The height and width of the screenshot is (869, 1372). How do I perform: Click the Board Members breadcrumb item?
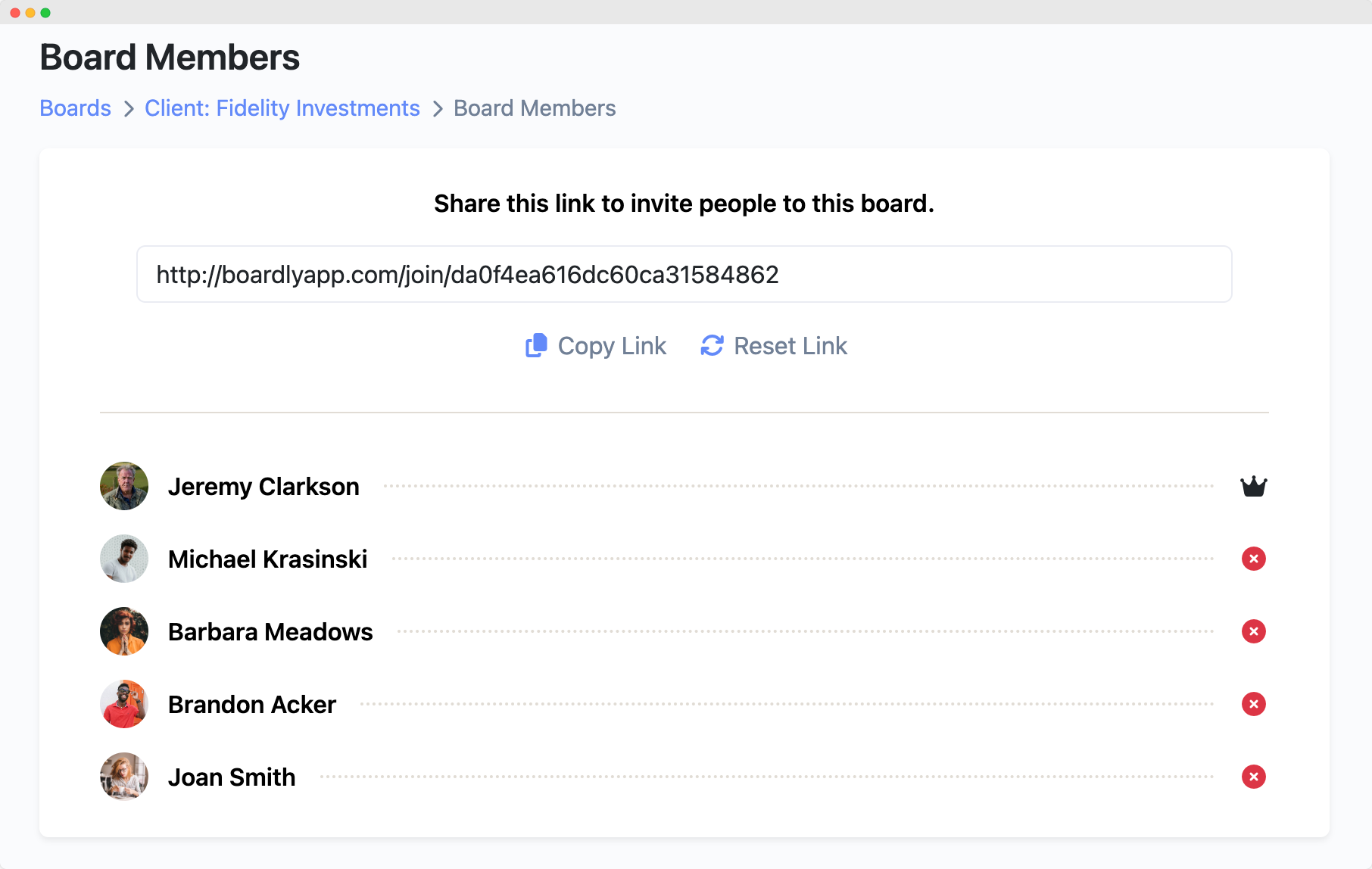(535, 108)
